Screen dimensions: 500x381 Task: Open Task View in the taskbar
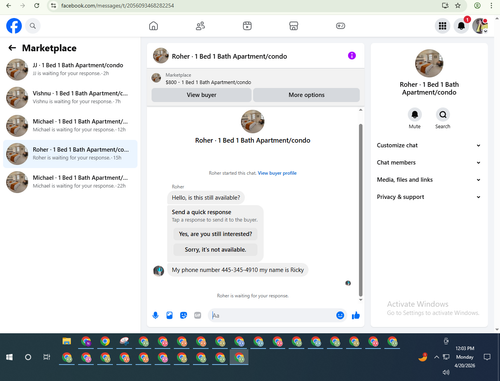pos(46,357)
